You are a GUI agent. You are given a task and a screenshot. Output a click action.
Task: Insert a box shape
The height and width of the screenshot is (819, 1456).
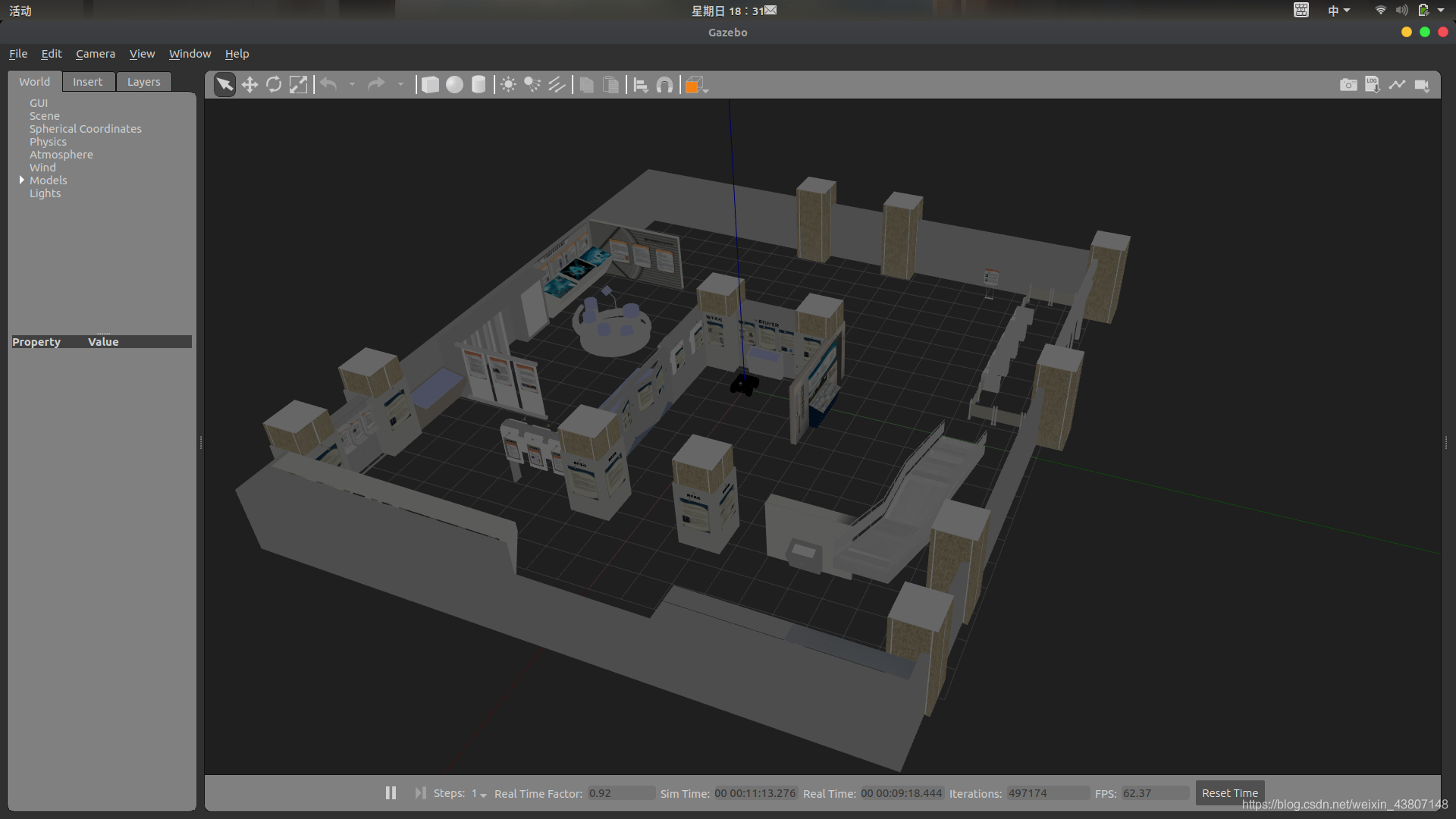click(x=430, y=85)
